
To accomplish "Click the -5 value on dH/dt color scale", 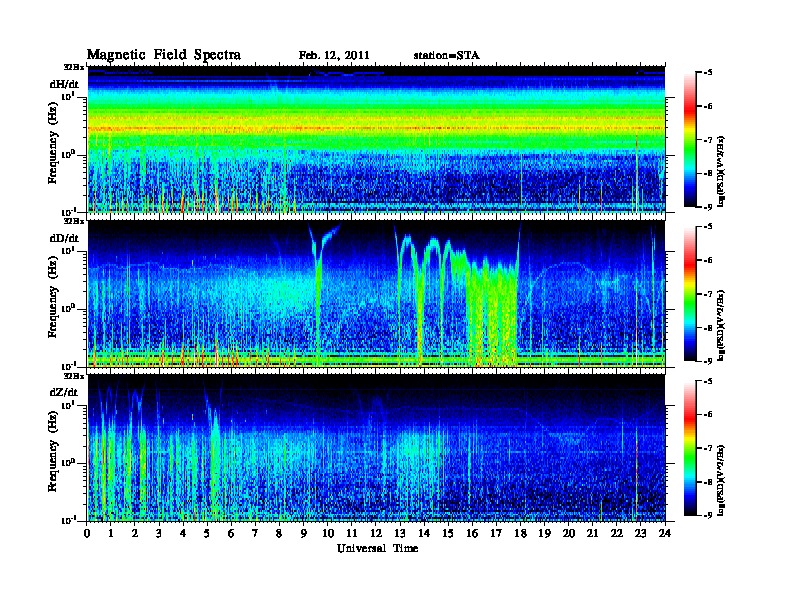I will click(708, 73).
